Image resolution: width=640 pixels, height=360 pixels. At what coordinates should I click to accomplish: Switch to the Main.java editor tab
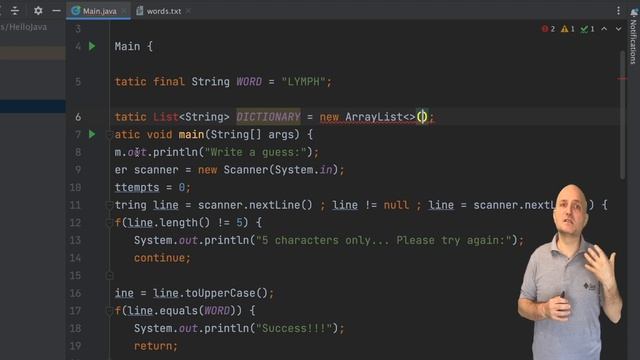99,11
